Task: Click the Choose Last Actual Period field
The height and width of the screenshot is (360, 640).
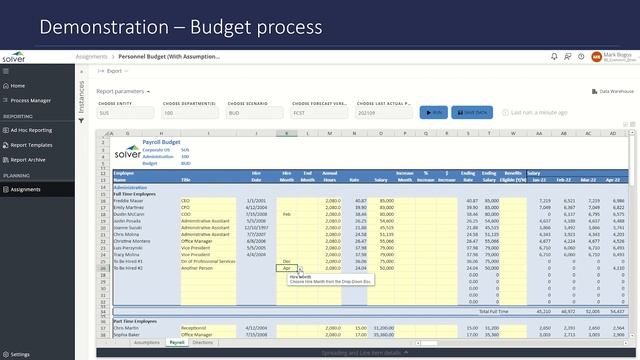Action: click(x=384, y=113)
